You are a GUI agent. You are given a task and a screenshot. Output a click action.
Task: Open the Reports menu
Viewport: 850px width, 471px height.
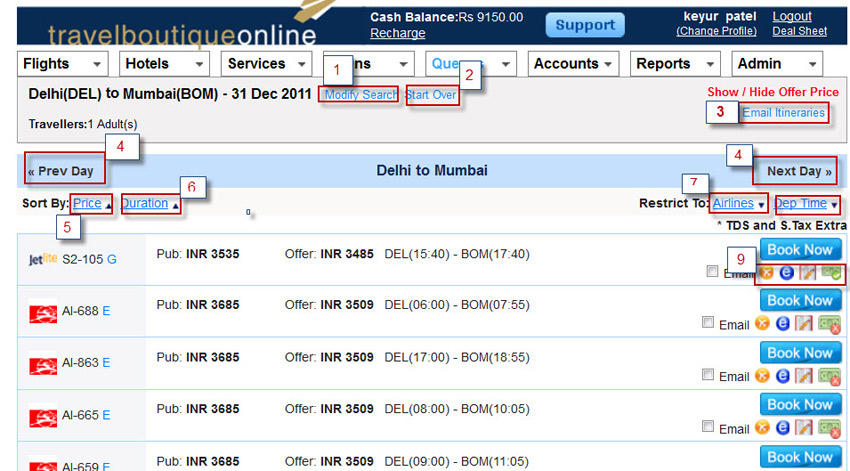click(x=676, y=64)
